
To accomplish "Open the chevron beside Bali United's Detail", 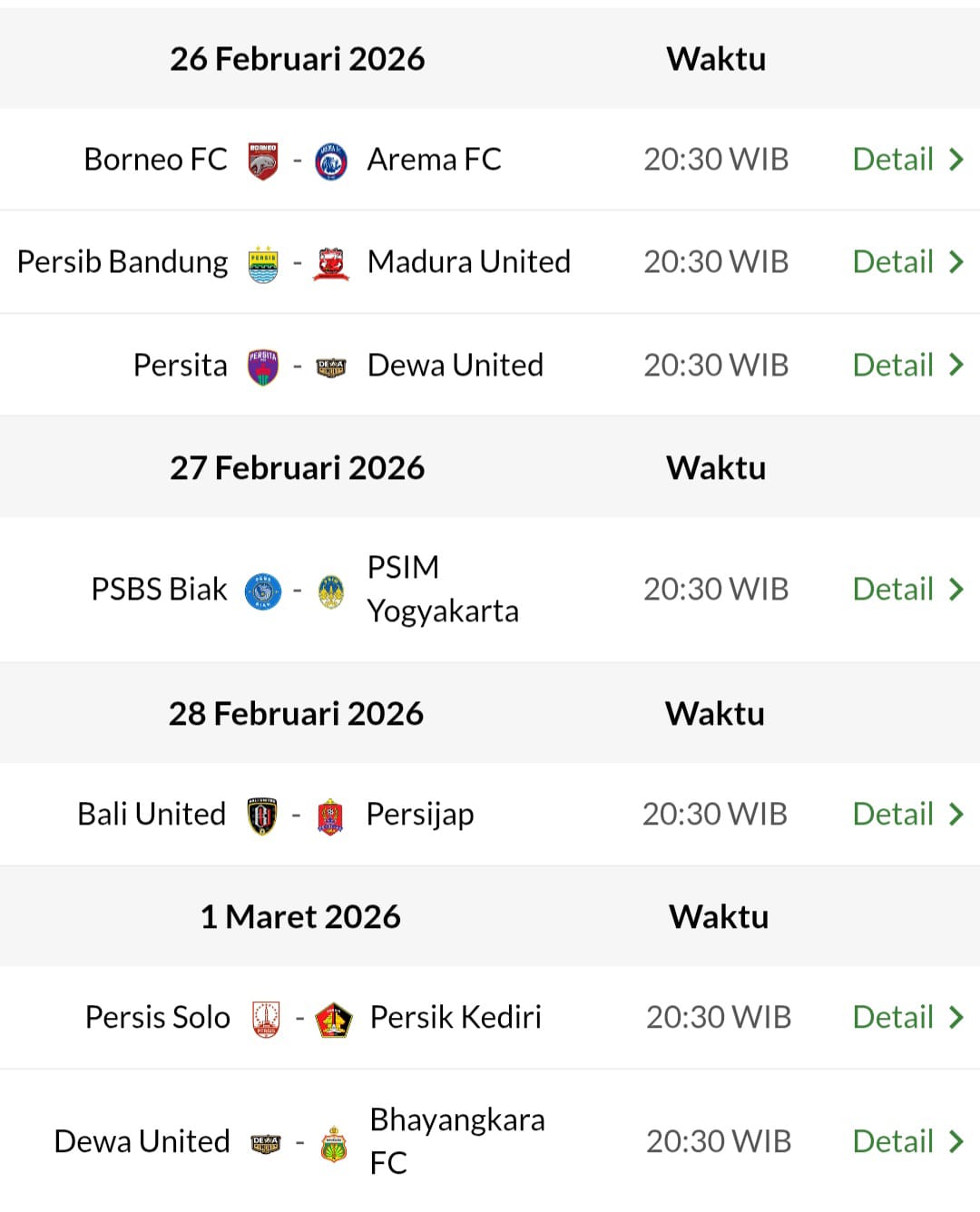I will tap(956, 814).
